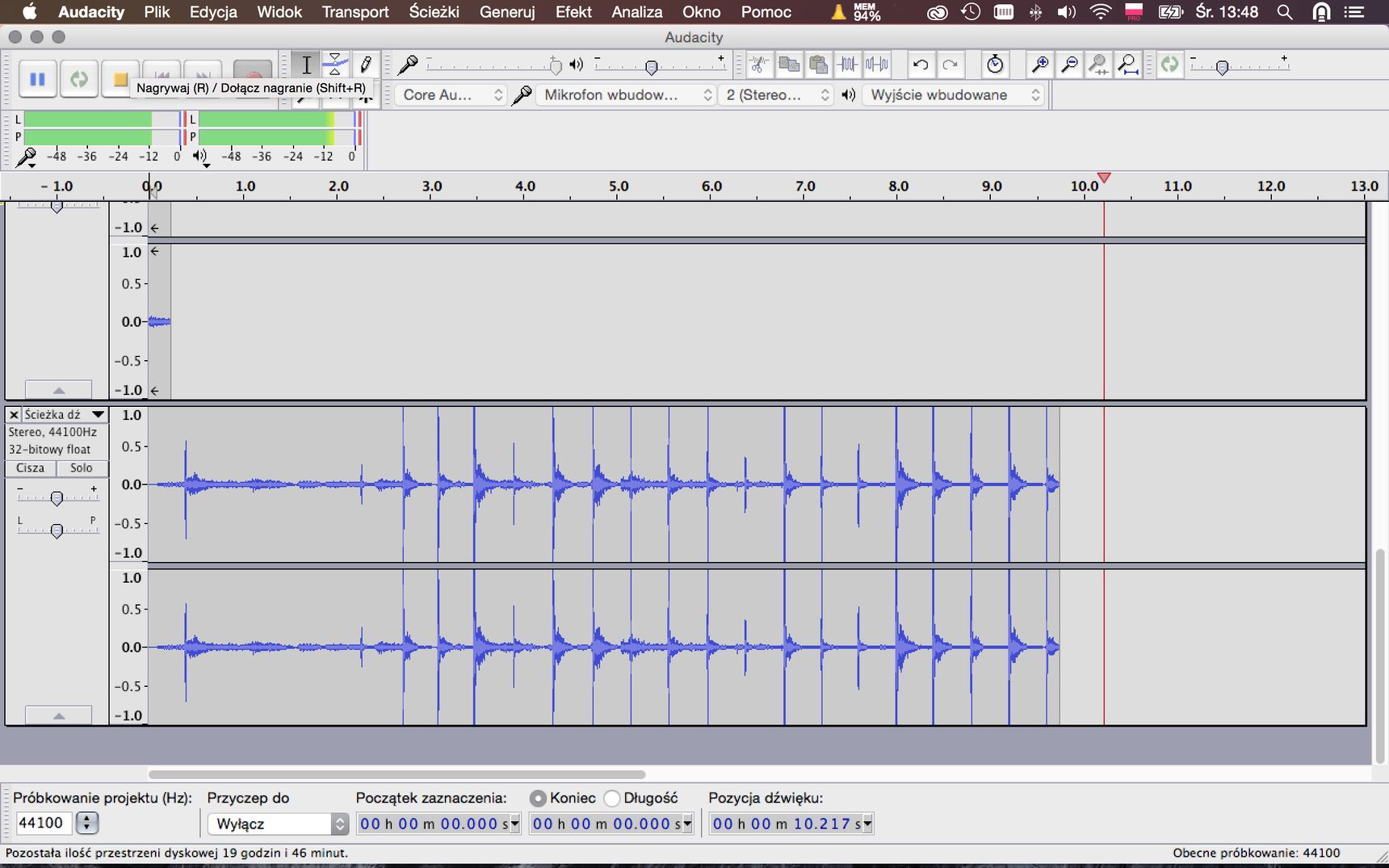Click the Fit Selection zoom icon

tap(1098, 65)
